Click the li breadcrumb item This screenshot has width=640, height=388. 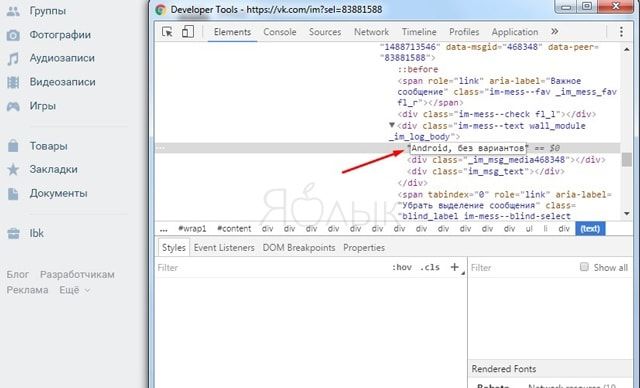click(x=545, y=228)
